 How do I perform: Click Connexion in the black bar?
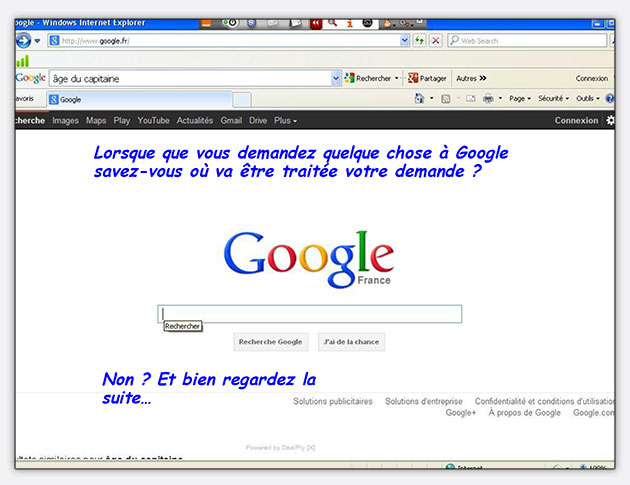(x=576, y=121)
